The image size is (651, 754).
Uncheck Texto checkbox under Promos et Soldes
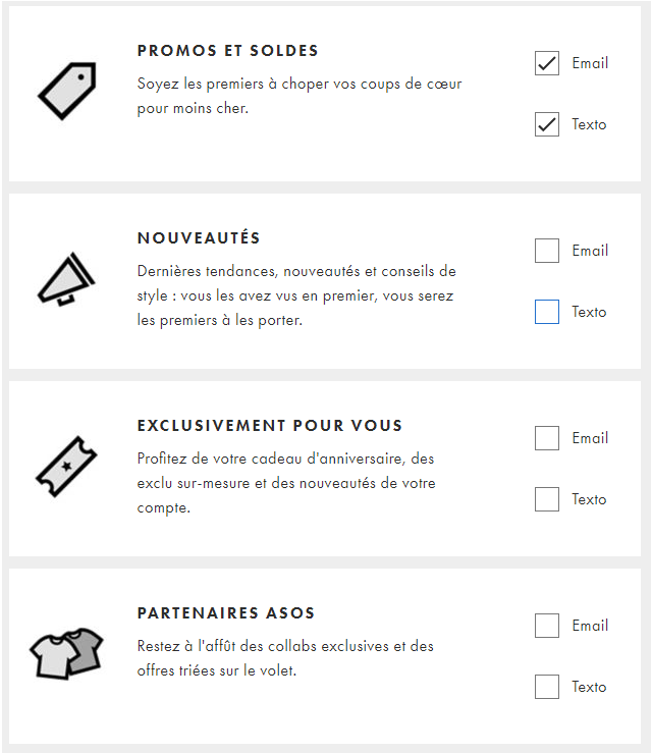[547, 125]
